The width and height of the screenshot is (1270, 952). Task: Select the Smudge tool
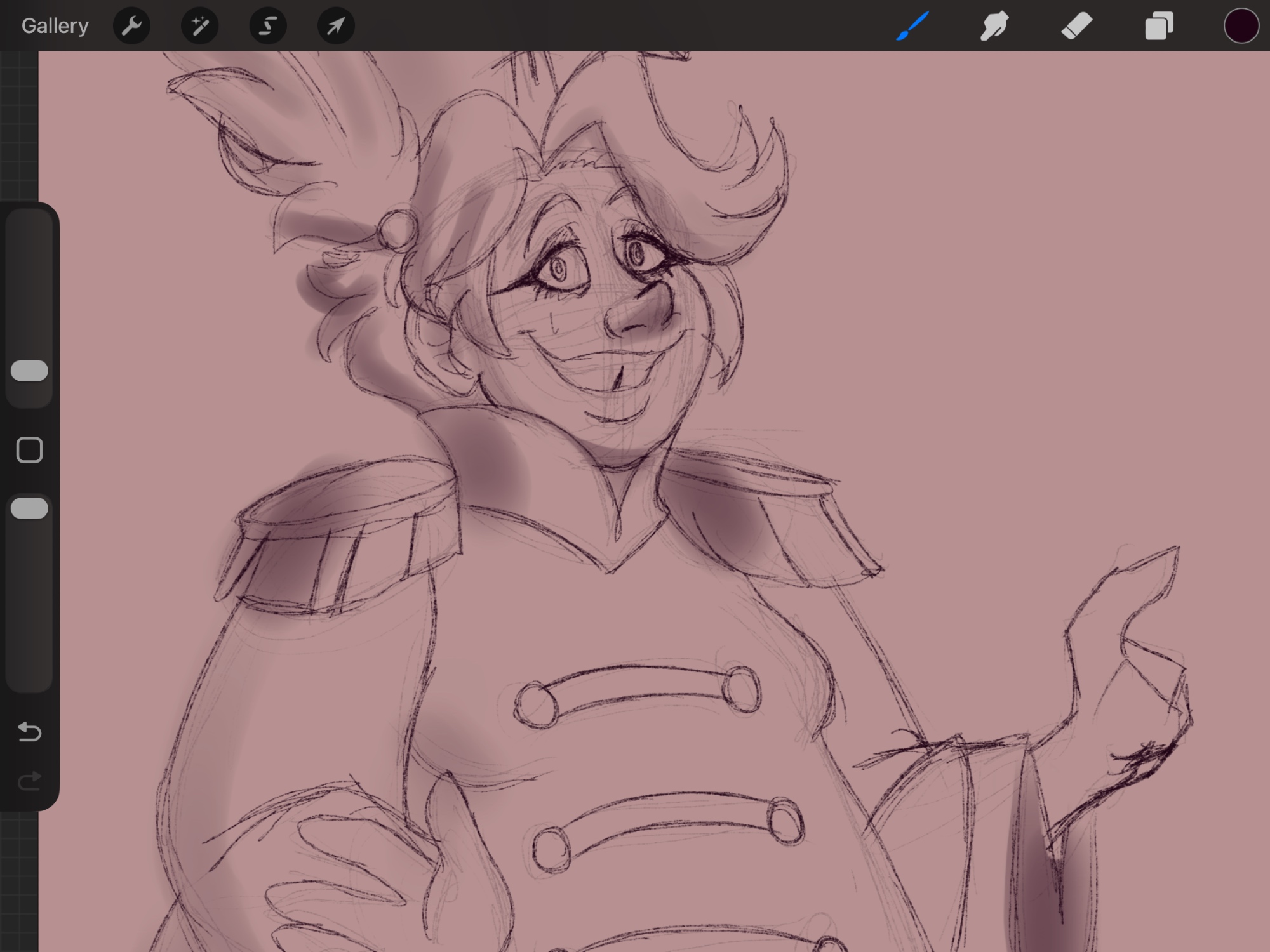(x=994, y=26)
